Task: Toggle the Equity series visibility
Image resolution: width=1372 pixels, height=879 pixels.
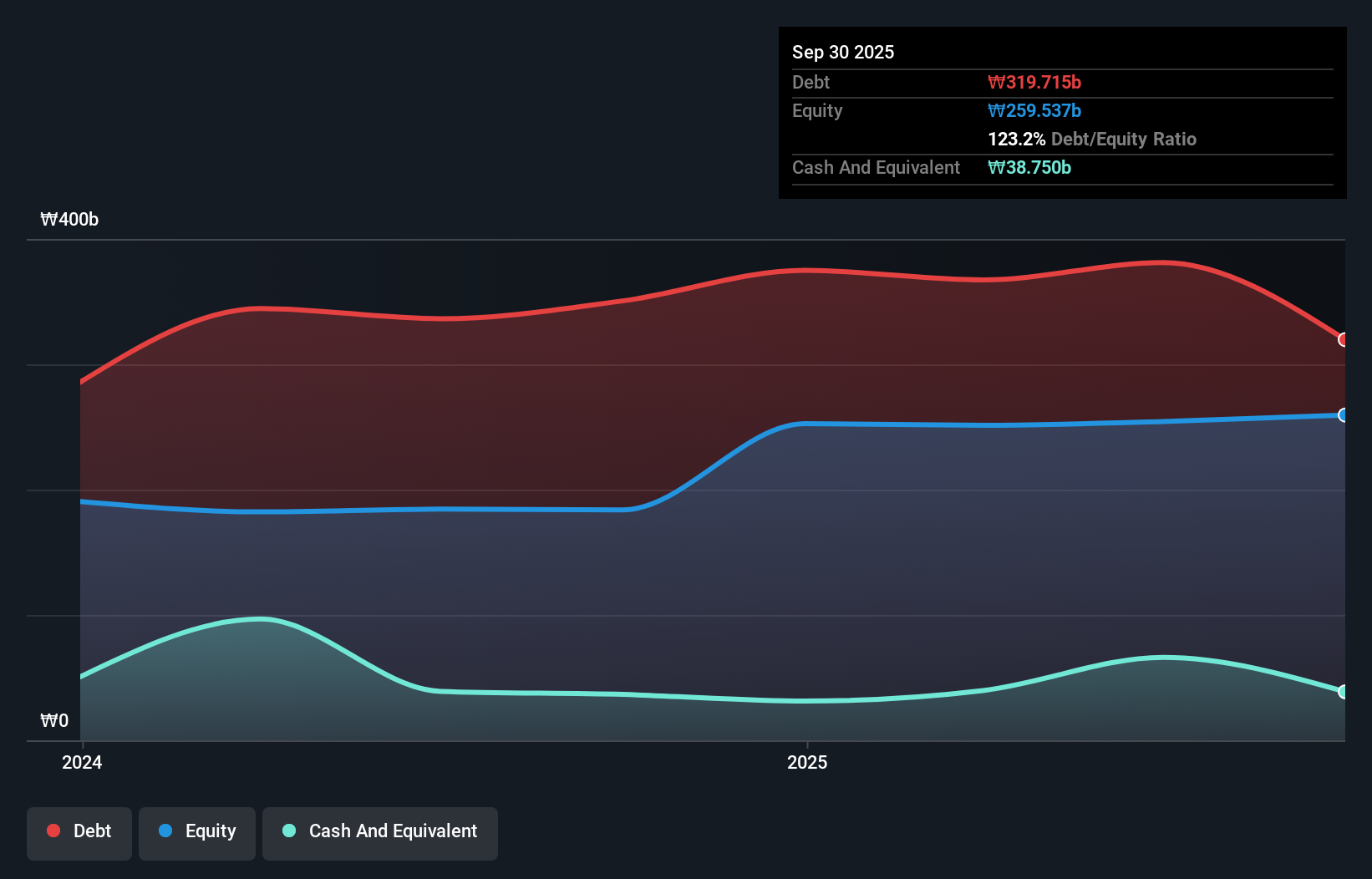Action: [196, 832]
